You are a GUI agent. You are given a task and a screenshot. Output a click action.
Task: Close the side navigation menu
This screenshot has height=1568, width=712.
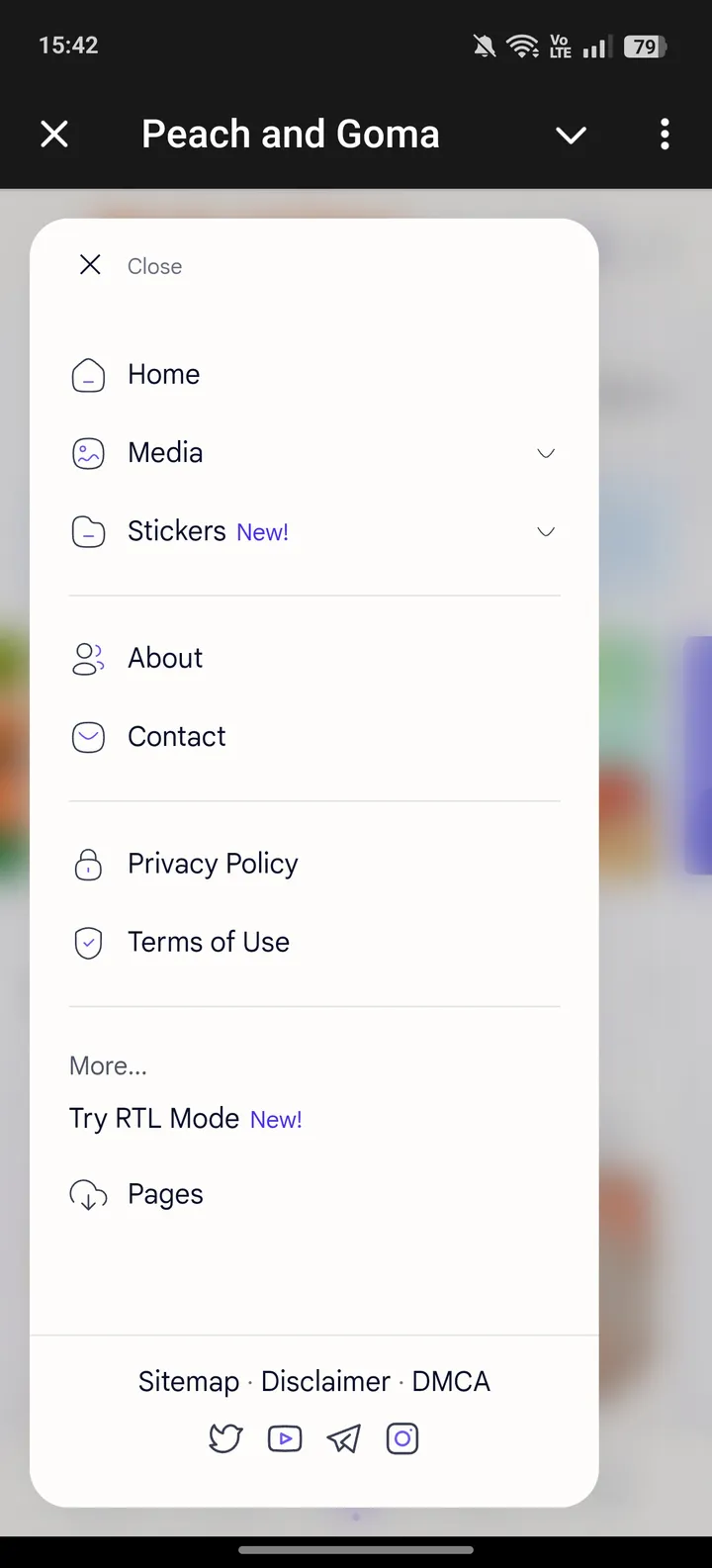(x=91, y=265)
